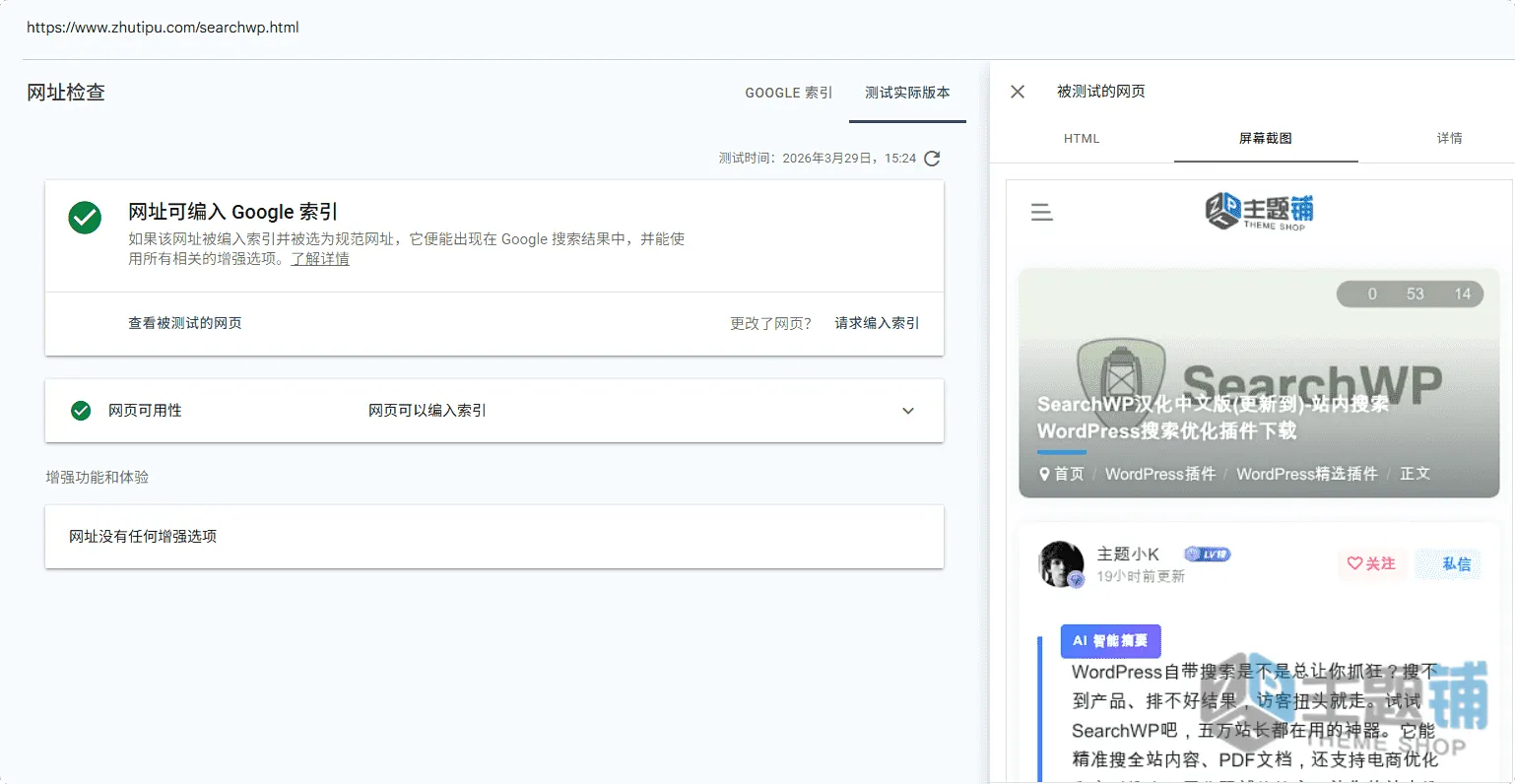The image size is (1515, 784).
Task: Click the 正文 breadcrumb text
Action: pyautogui.click(x=1415, y=474)
